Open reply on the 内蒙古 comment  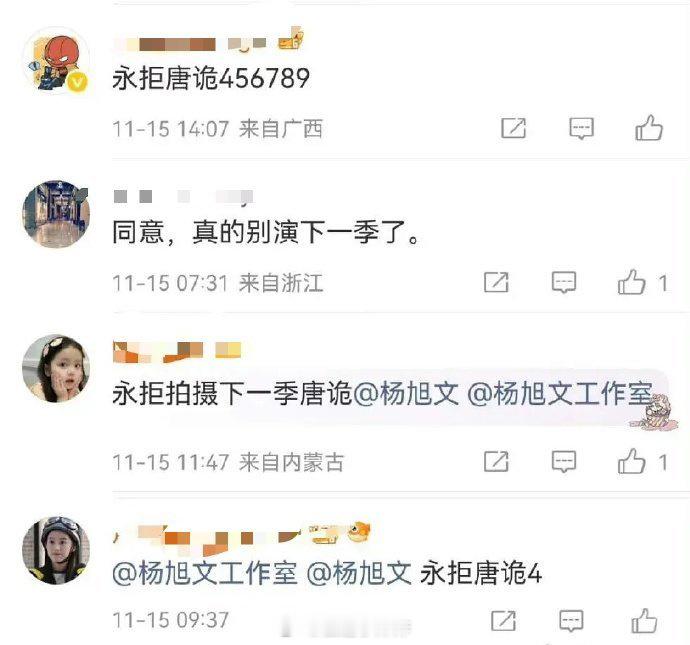[564, 462]
